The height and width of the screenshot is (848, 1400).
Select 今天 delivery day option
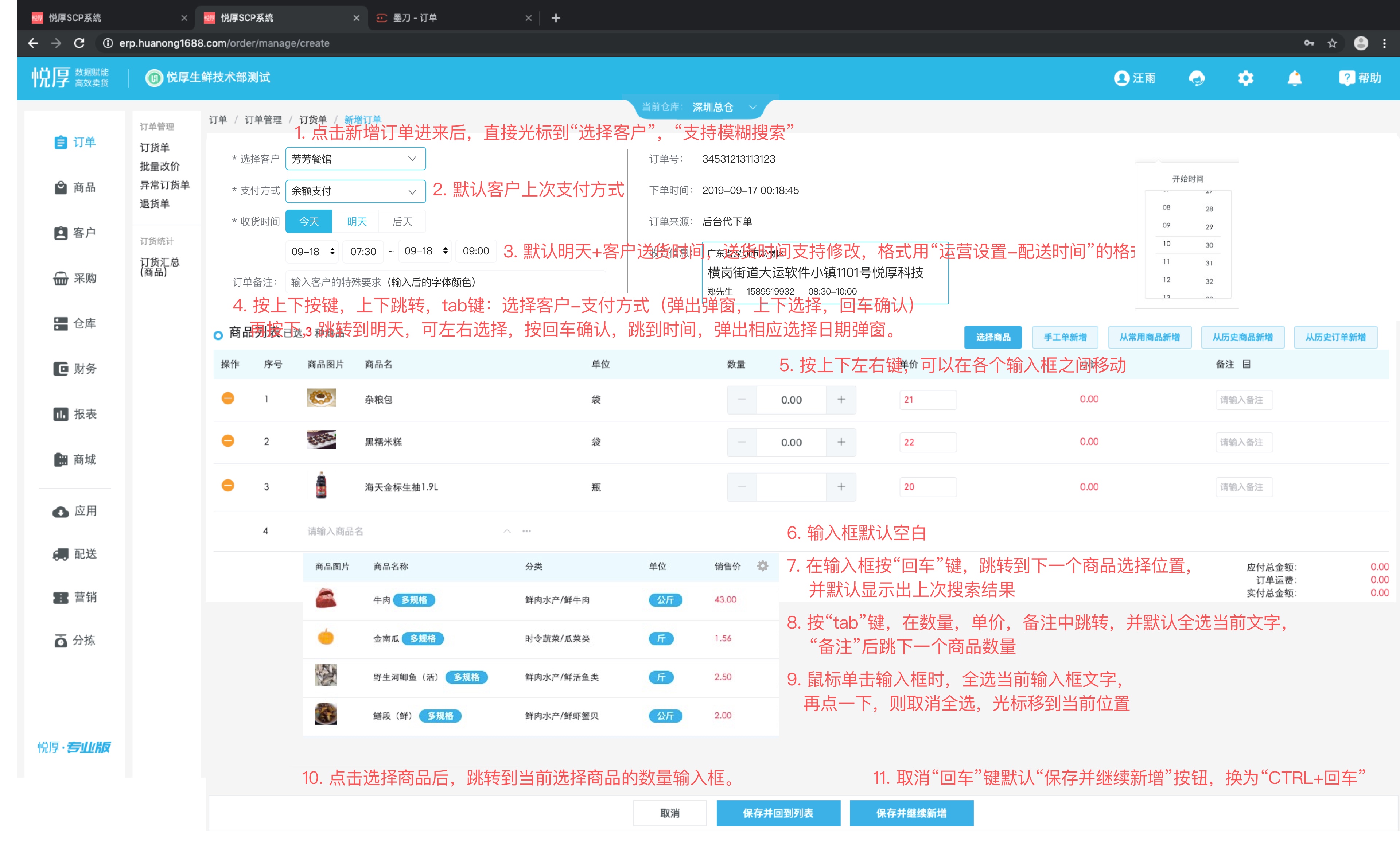click(x=308, y=222)
